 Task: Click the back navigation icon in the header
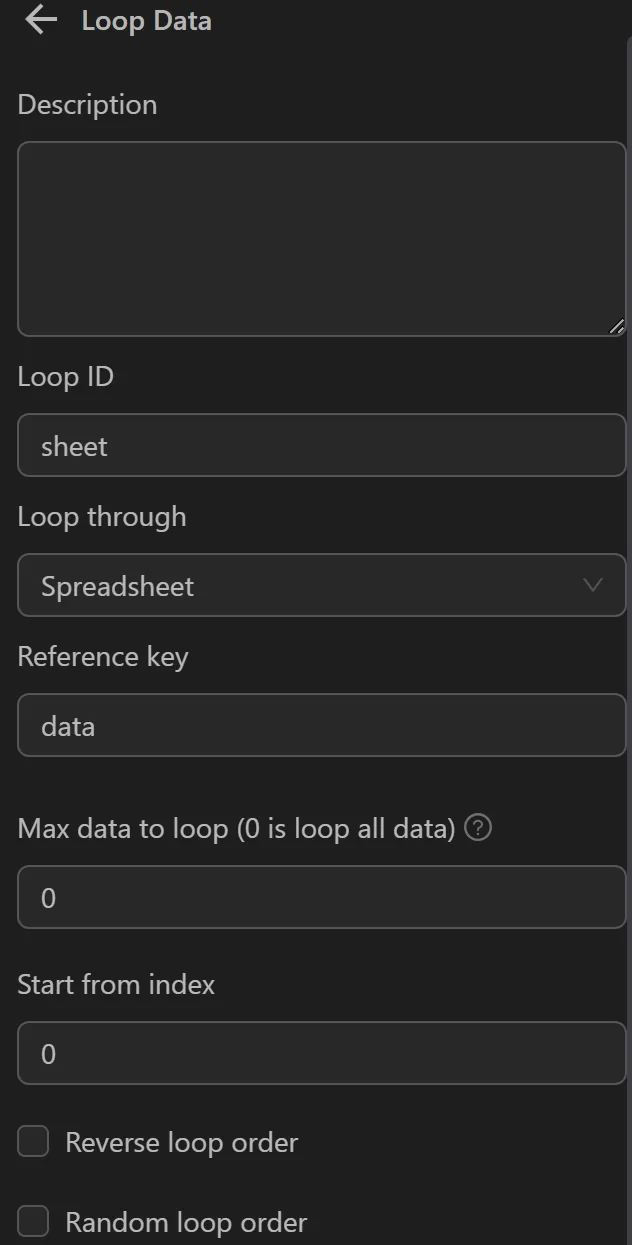38,19
